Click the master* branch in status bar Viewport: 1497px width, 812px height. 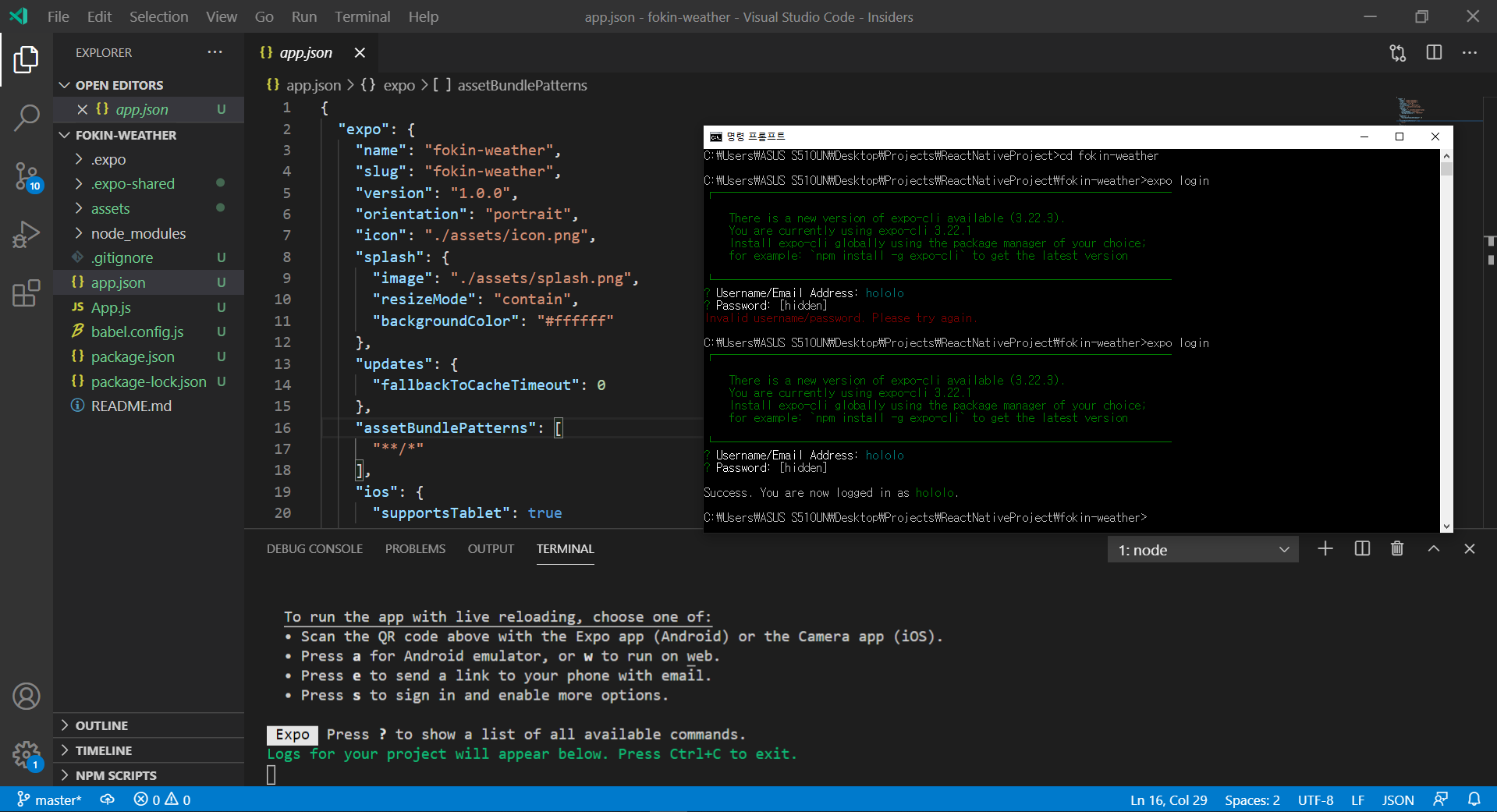(49, 800)
